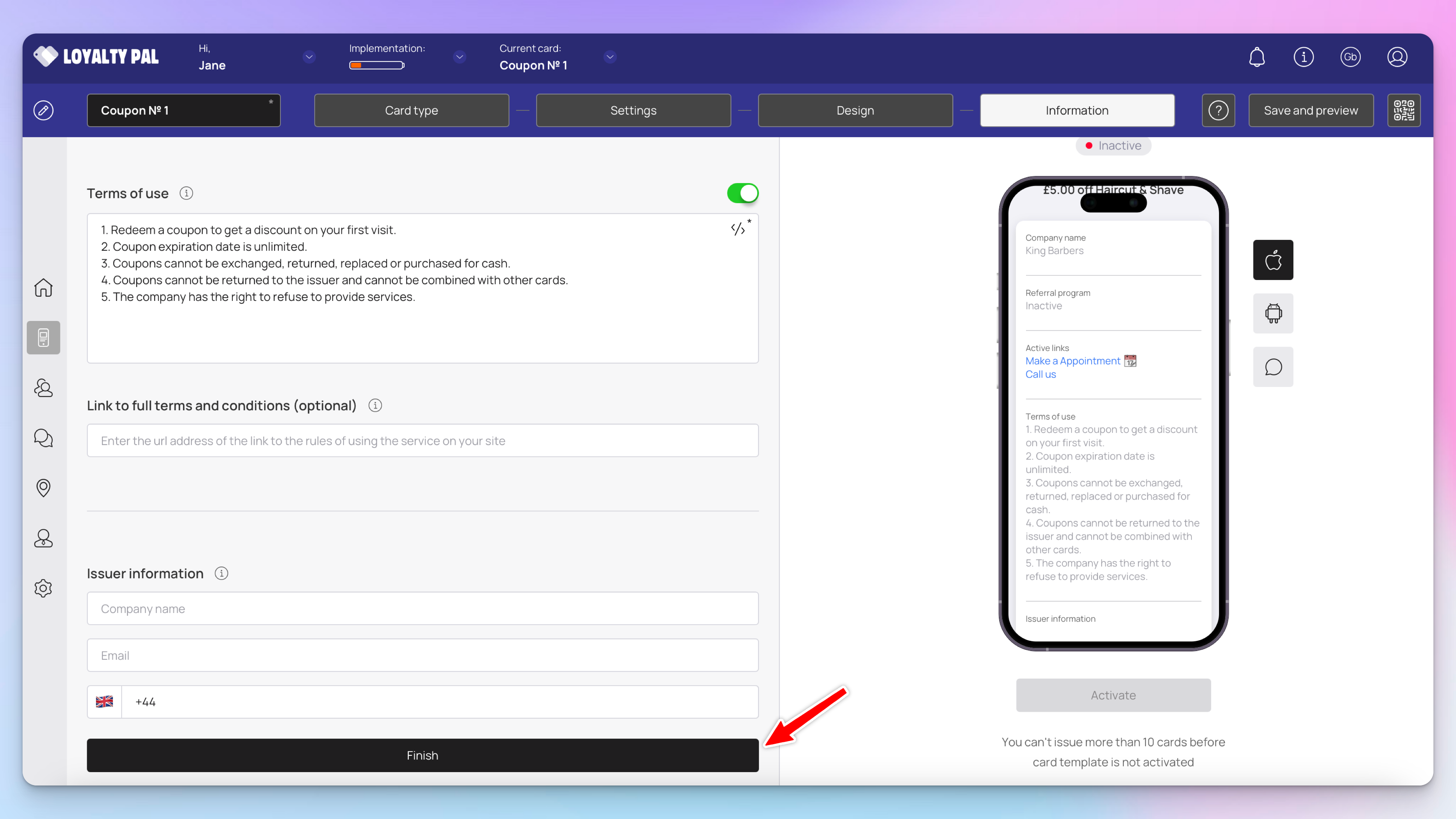Click the Make a Appointment link
This screenshot has height=819, width=1456.
(1072, 360)
